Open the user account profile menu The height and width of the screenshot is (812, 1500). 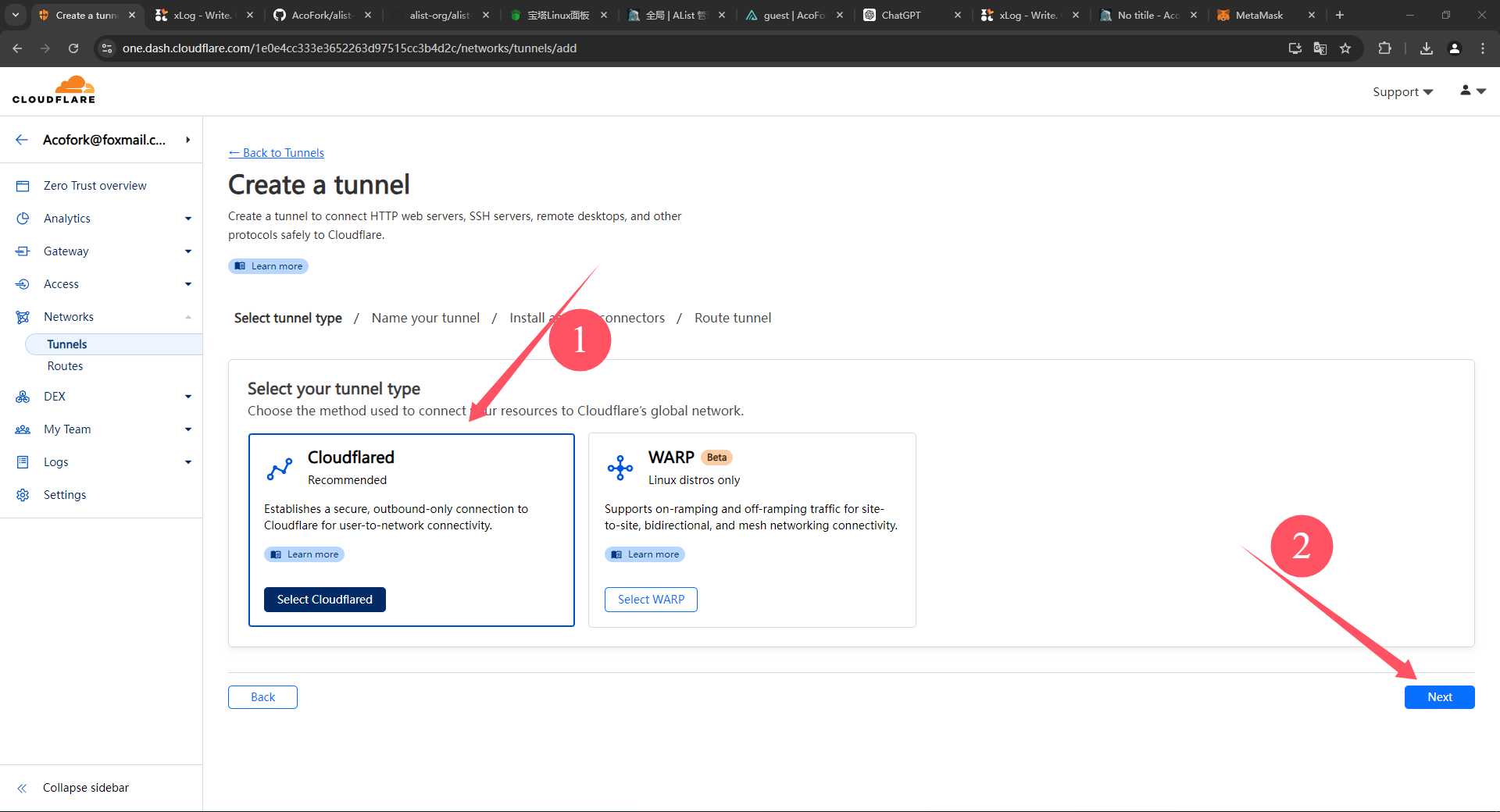(x=1473, y=91)
